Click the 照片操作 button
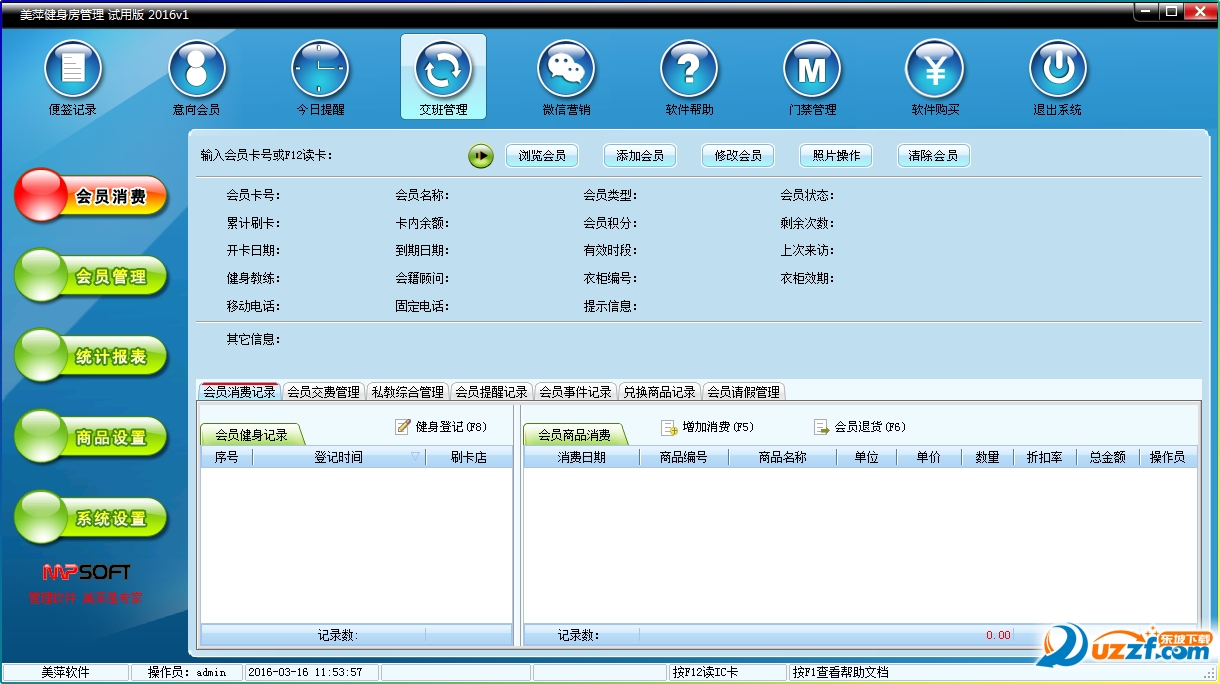This screenshot has width=1220, height=684. tap(836, 156)
